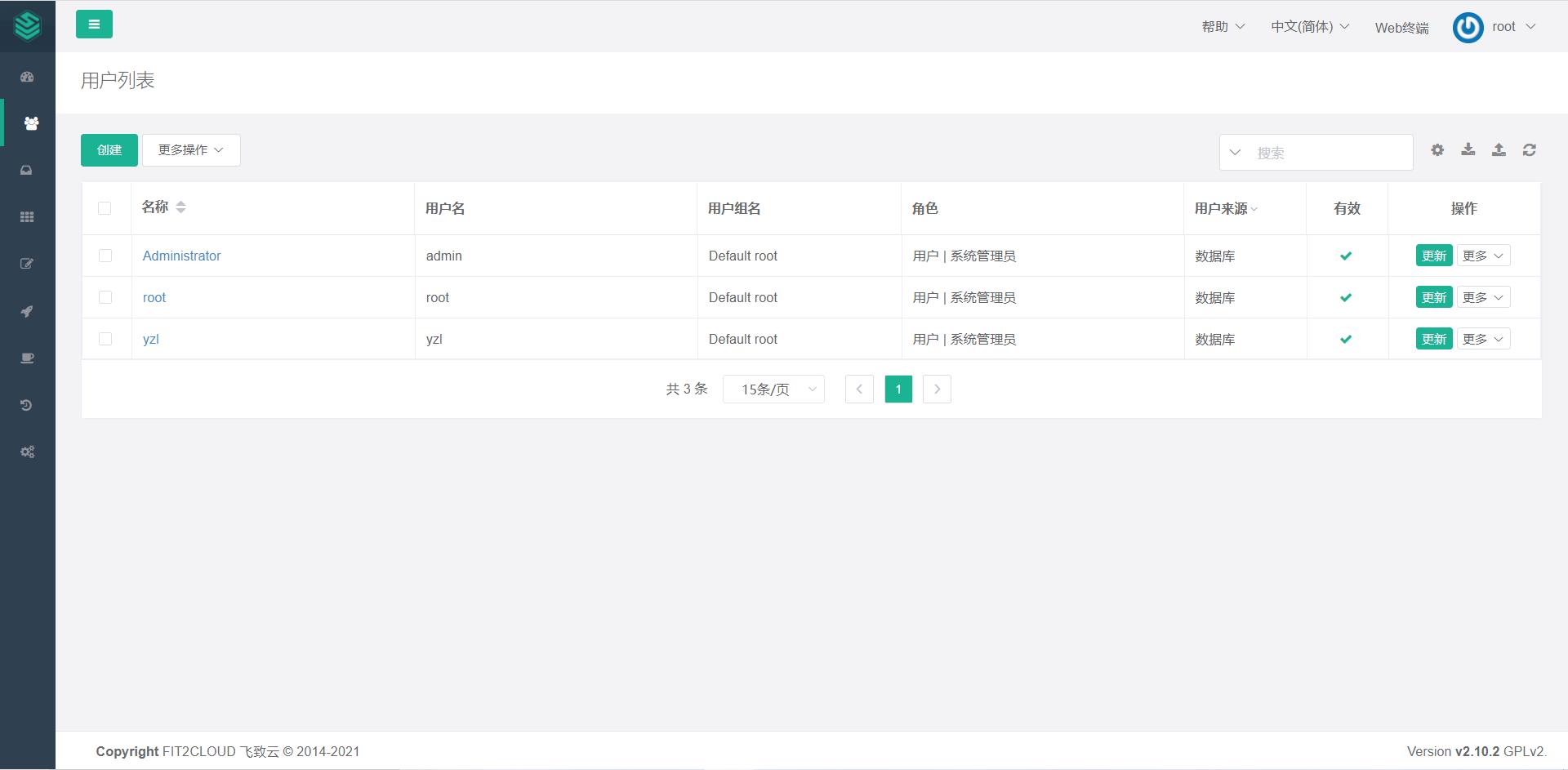1568x770 pixels.
Task: Click the valid checkmark for root row
Action: click(x=1346, y=297)
